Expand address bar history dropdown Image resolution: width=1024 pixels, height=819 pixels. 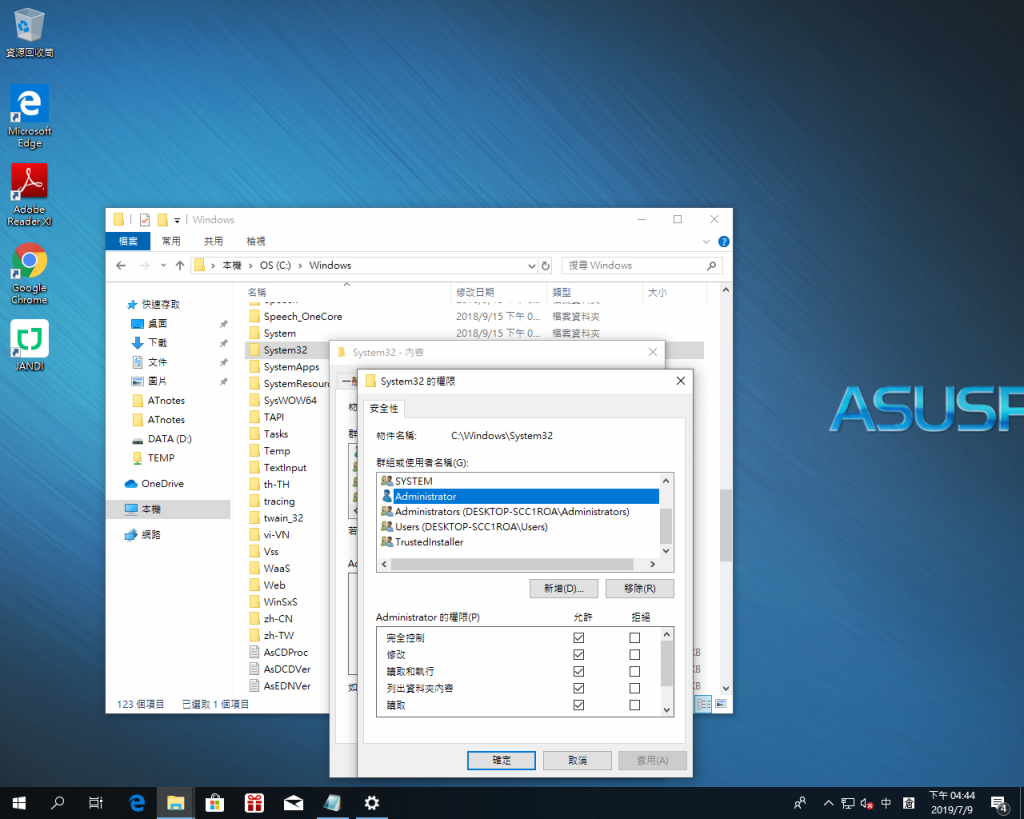(x=531, y=266)
